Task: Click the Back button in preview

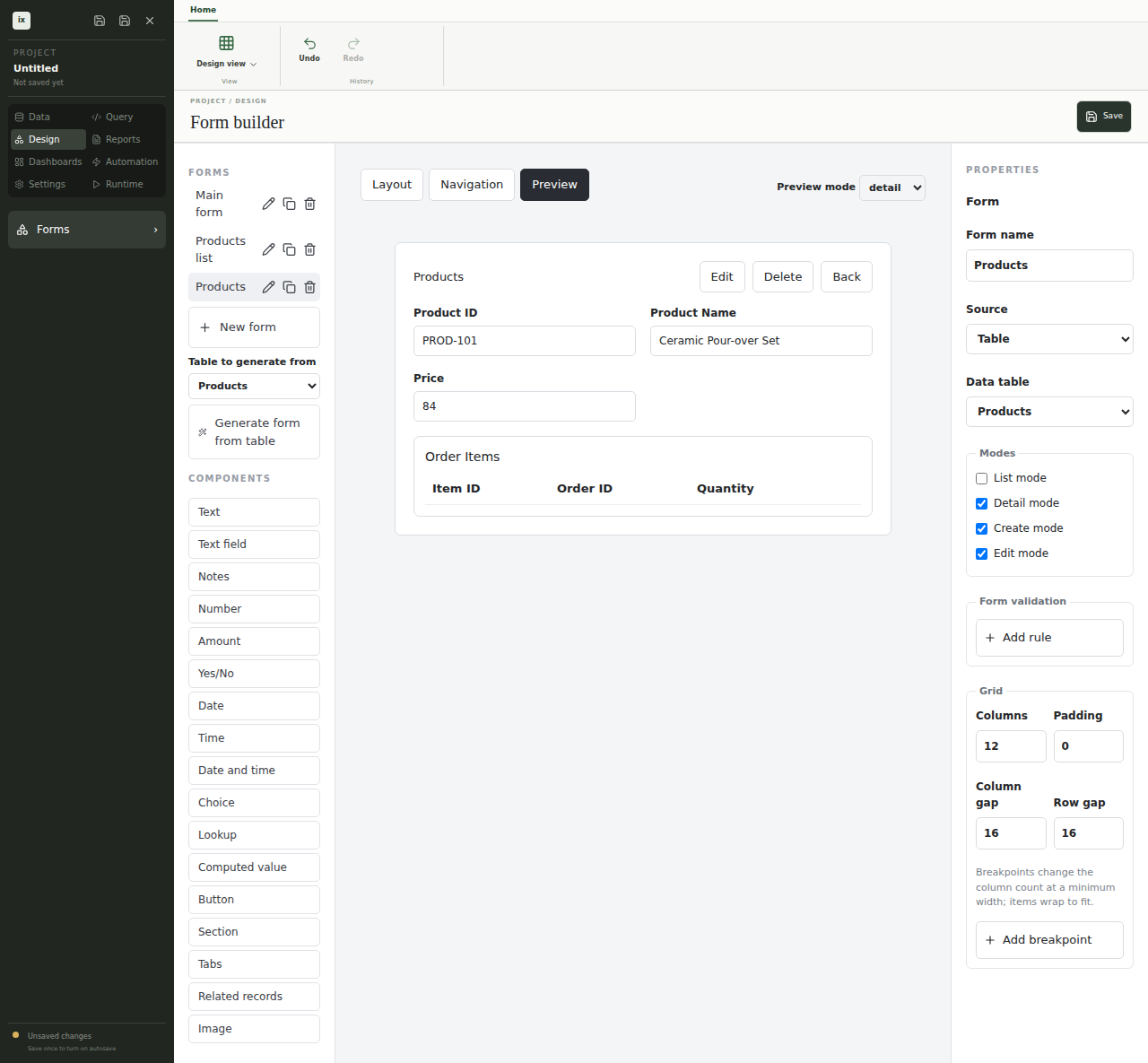Action: pos(847,277)
